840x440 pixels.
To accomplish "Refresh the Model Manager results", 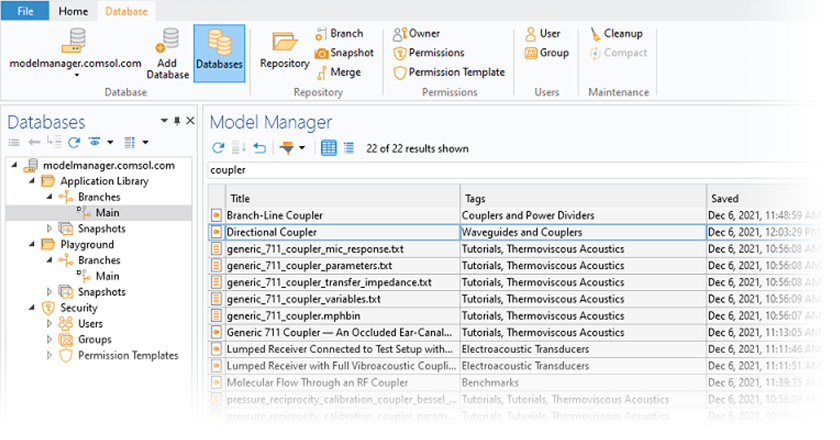I will click(x=218, y=148).
